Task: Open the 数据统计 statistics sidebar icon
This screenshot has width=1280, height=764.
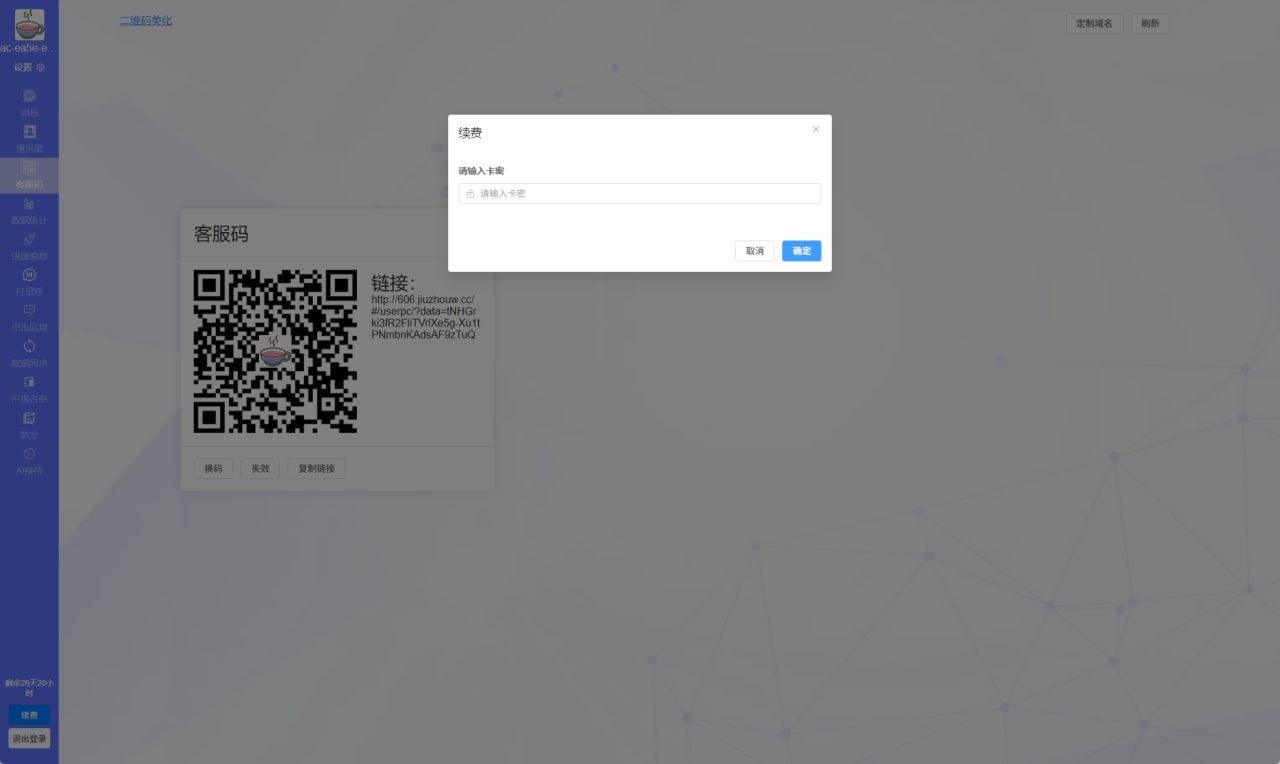Action: tap(29, 204)
